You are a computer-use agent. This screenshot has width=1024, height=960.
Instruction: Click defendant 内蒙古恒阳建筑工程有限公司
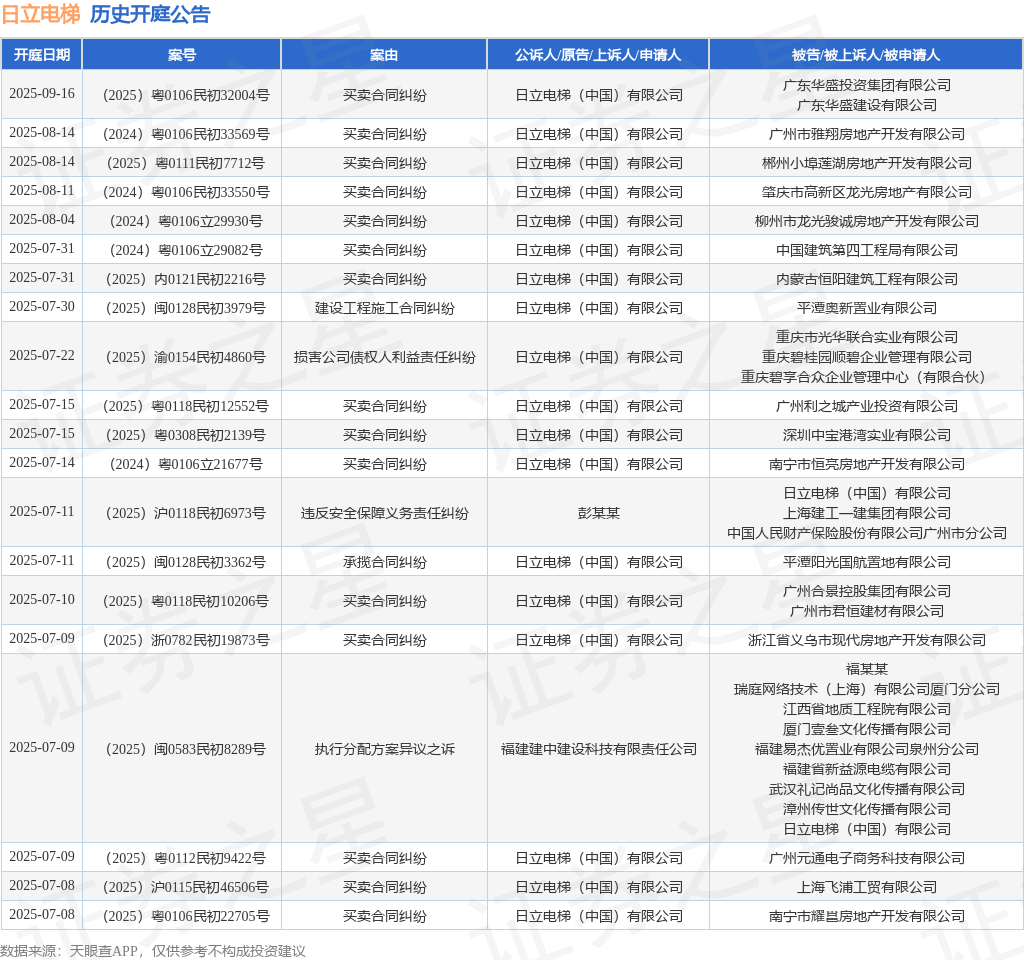pyautogui.click(x=867, y=280)
